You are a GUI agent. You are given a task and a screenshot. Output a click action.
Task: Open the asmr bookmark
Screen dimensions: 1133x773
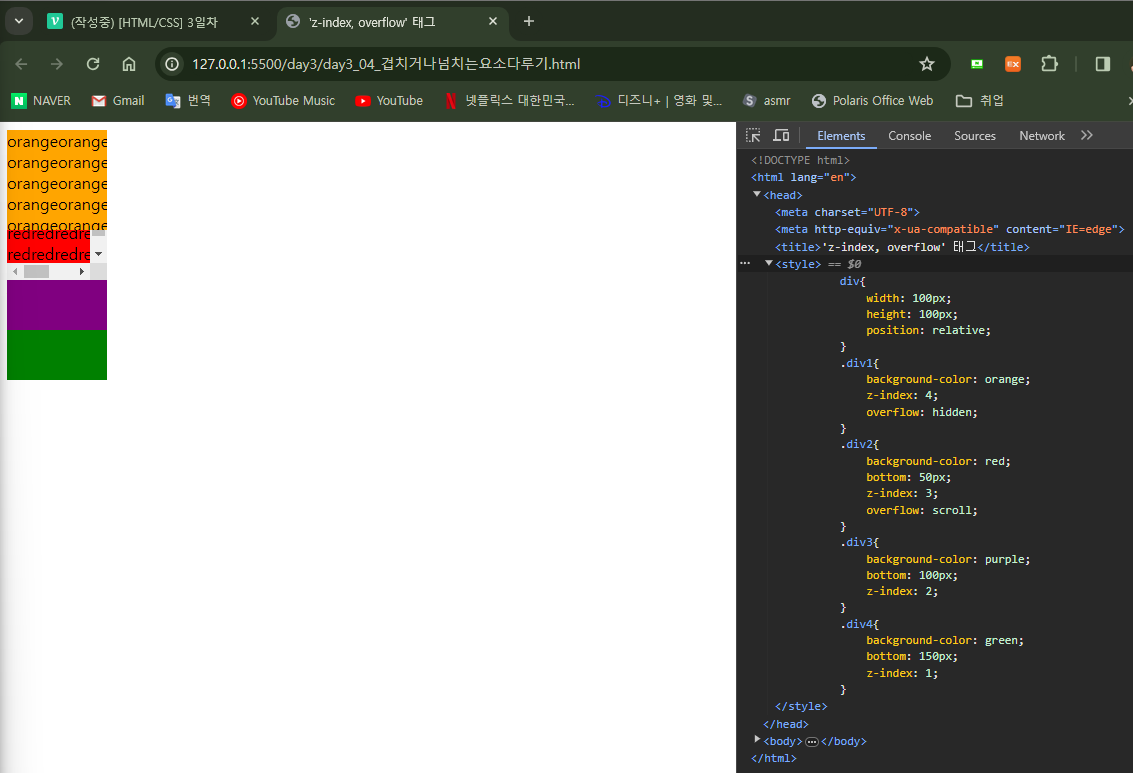767,101
